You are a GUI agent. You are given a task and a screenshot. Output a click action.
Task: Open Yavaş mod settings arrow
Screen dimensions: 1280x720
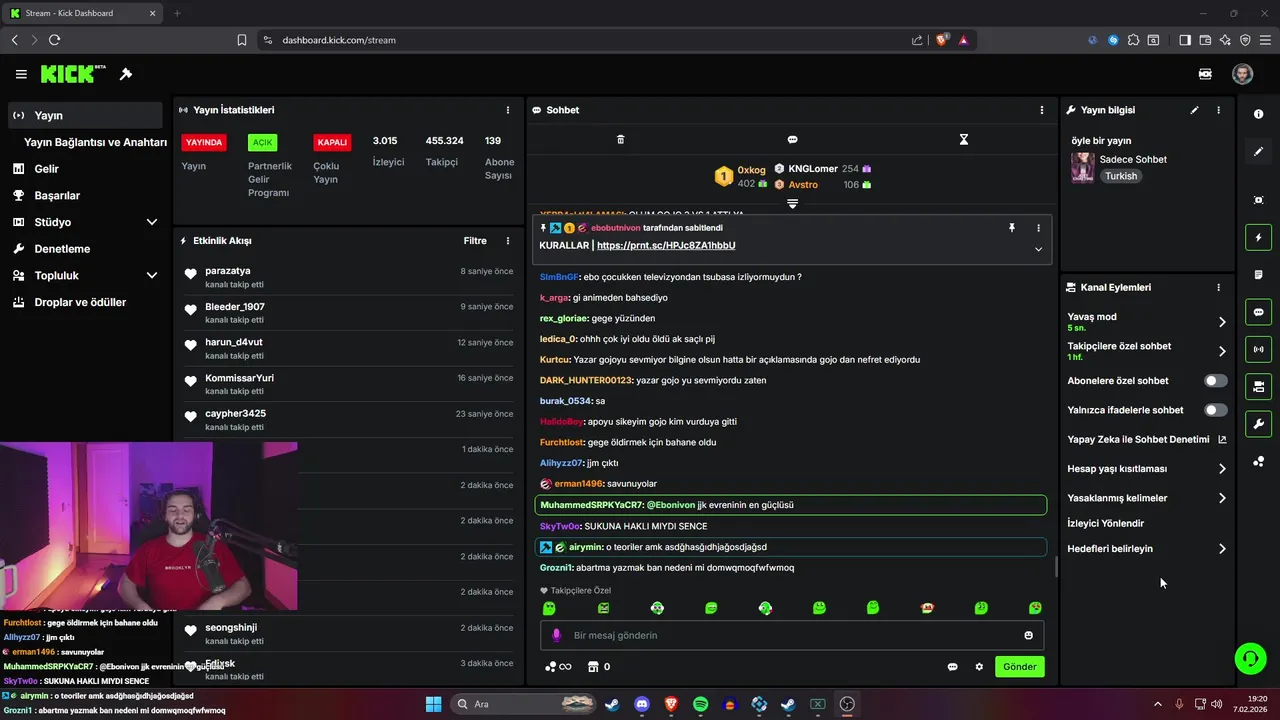[1222, 322]
